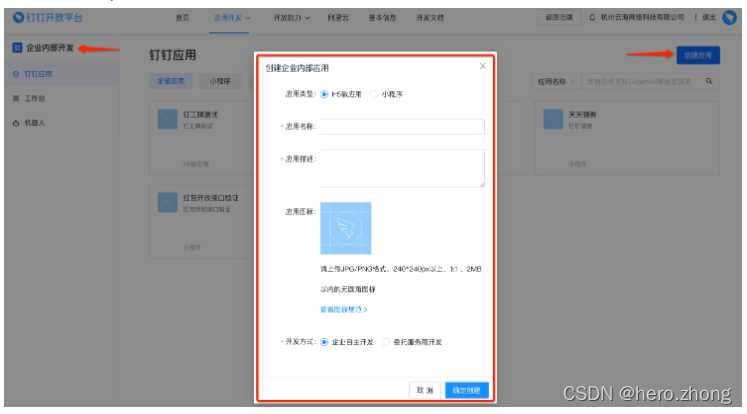Select 机器人 in the sidebar

coord(61,123)
